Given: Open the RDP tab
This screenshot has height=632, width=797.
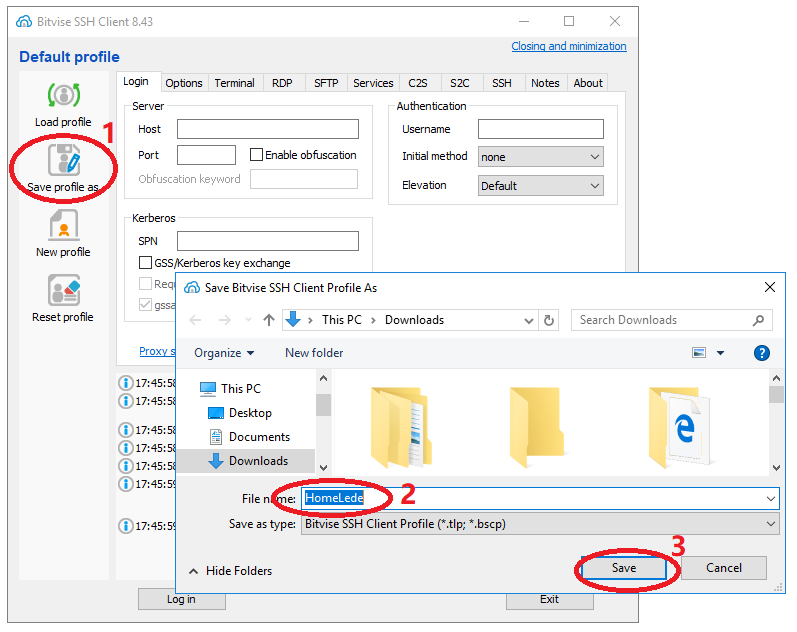Looking at the screenshot, I should tap(282, 83).
